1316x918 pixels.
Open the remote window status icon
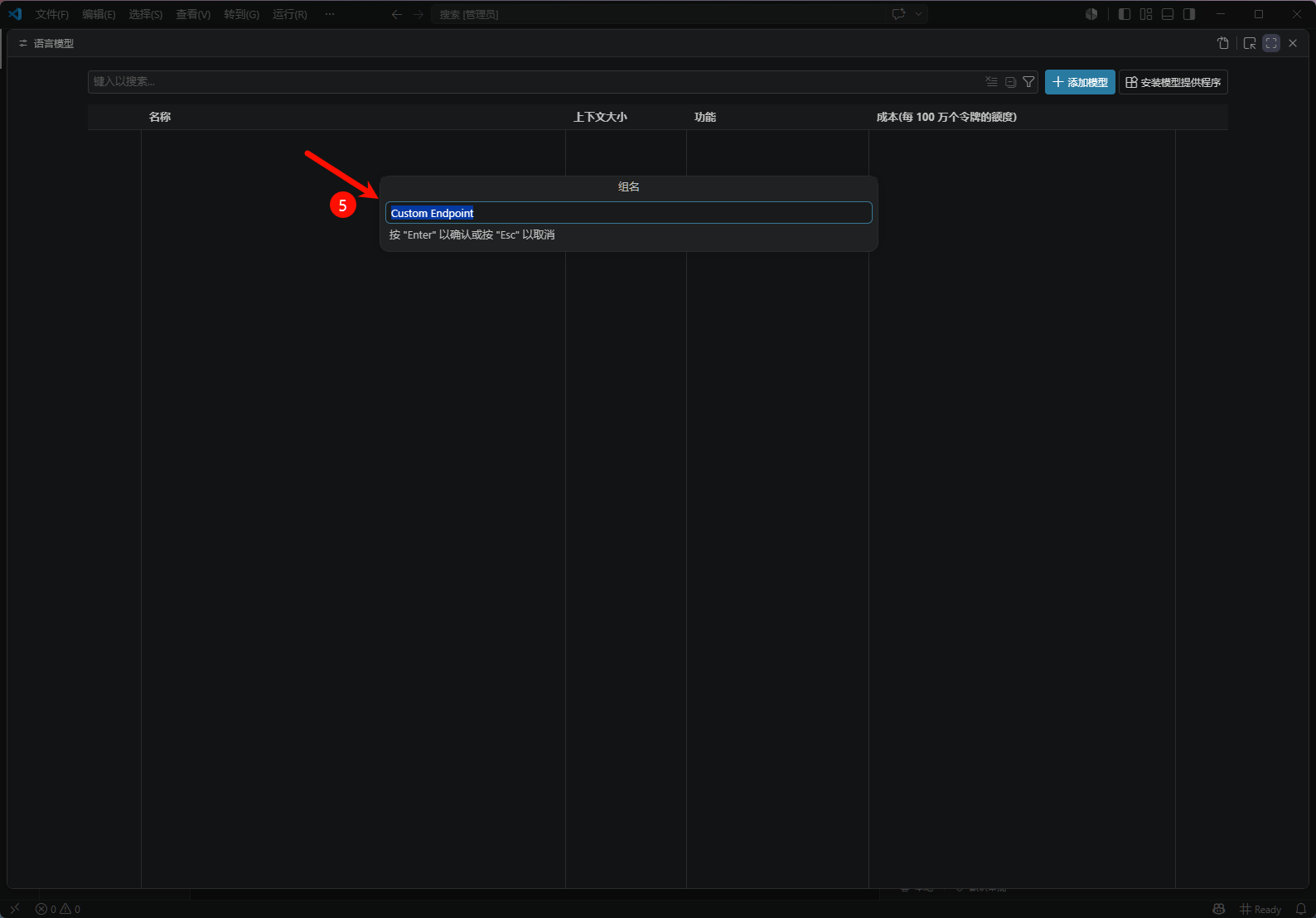14,909
